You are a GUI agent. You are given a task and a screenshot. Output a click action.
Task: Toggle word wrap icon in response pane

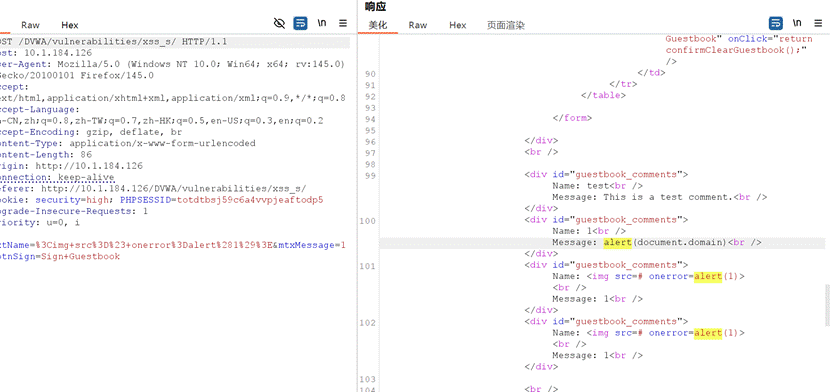tap(775, 23)
